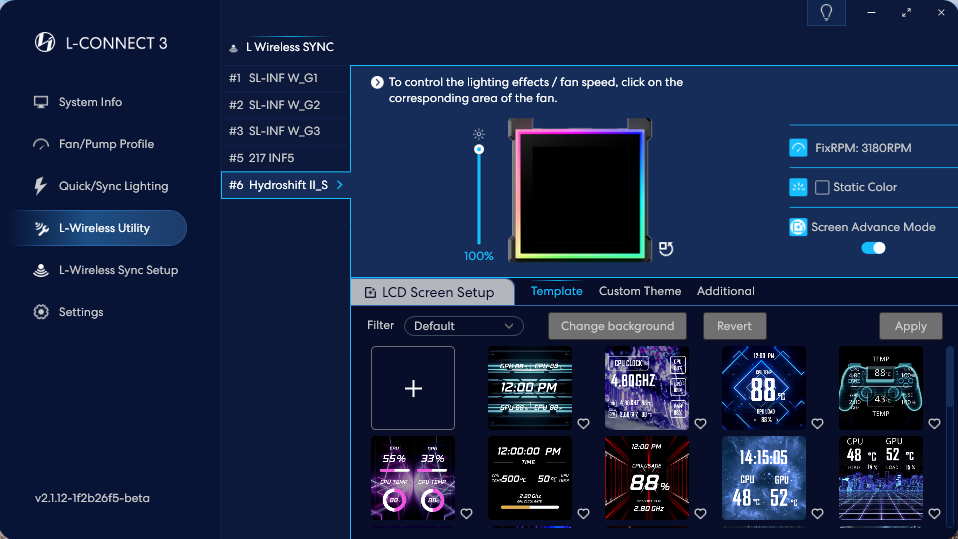This screenshot has height=539, width=958.
Task: Click the add new template plus tile
Action: point(413,388)
